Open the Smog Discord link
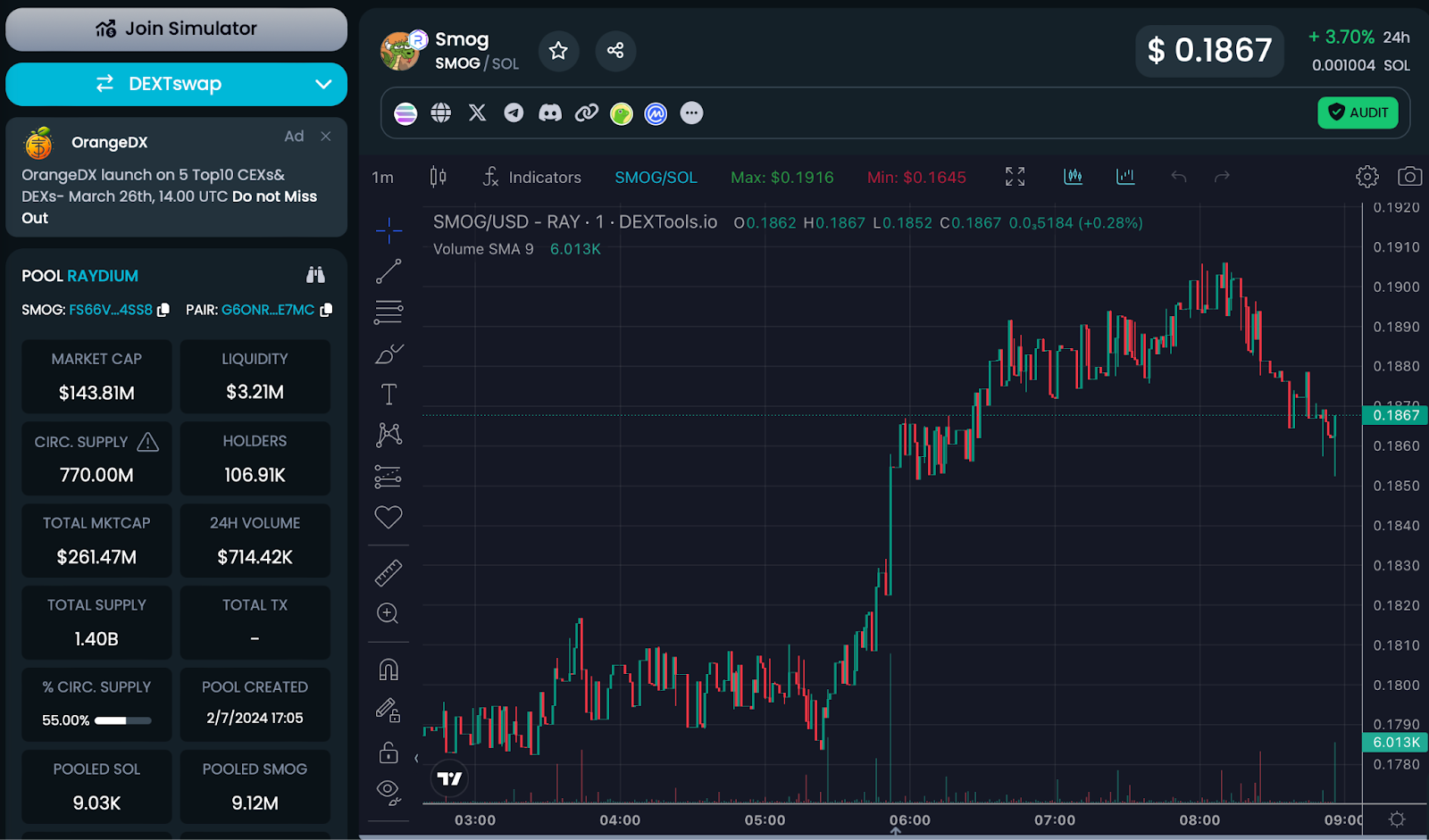The image size is (1429, 840). (x=550, y=113)
